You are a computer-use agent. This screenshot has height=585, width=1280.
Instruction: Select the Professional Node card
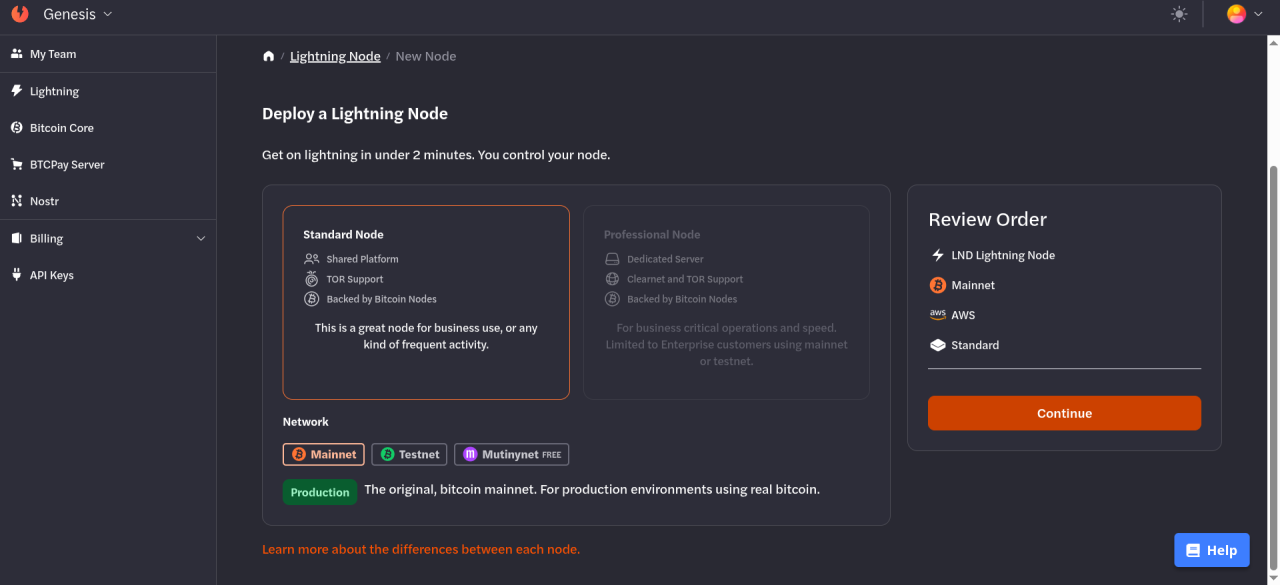tap(726, 303)
